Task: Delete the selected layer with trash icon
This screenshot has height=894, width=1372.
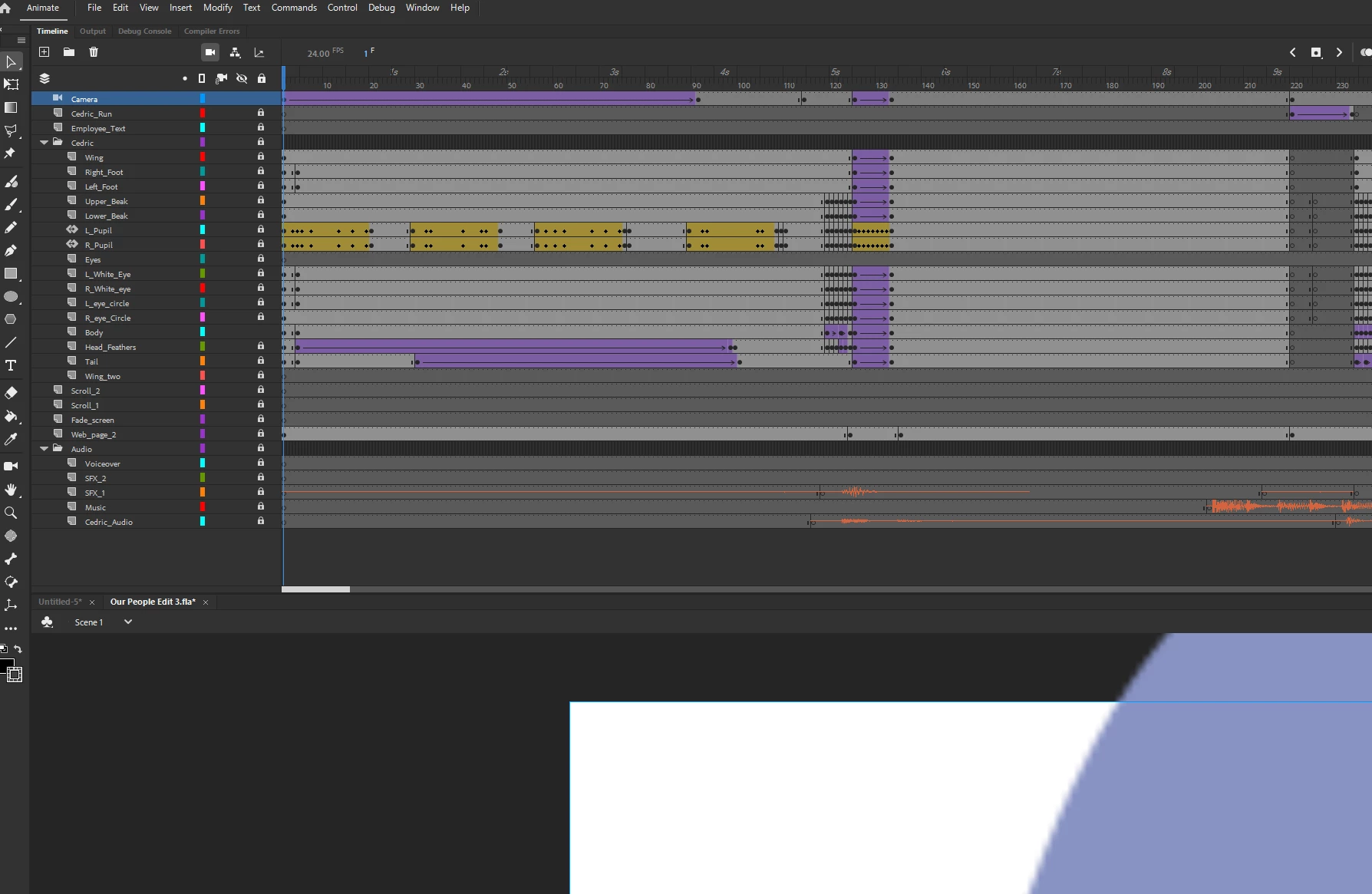Action: pos(94,52)
